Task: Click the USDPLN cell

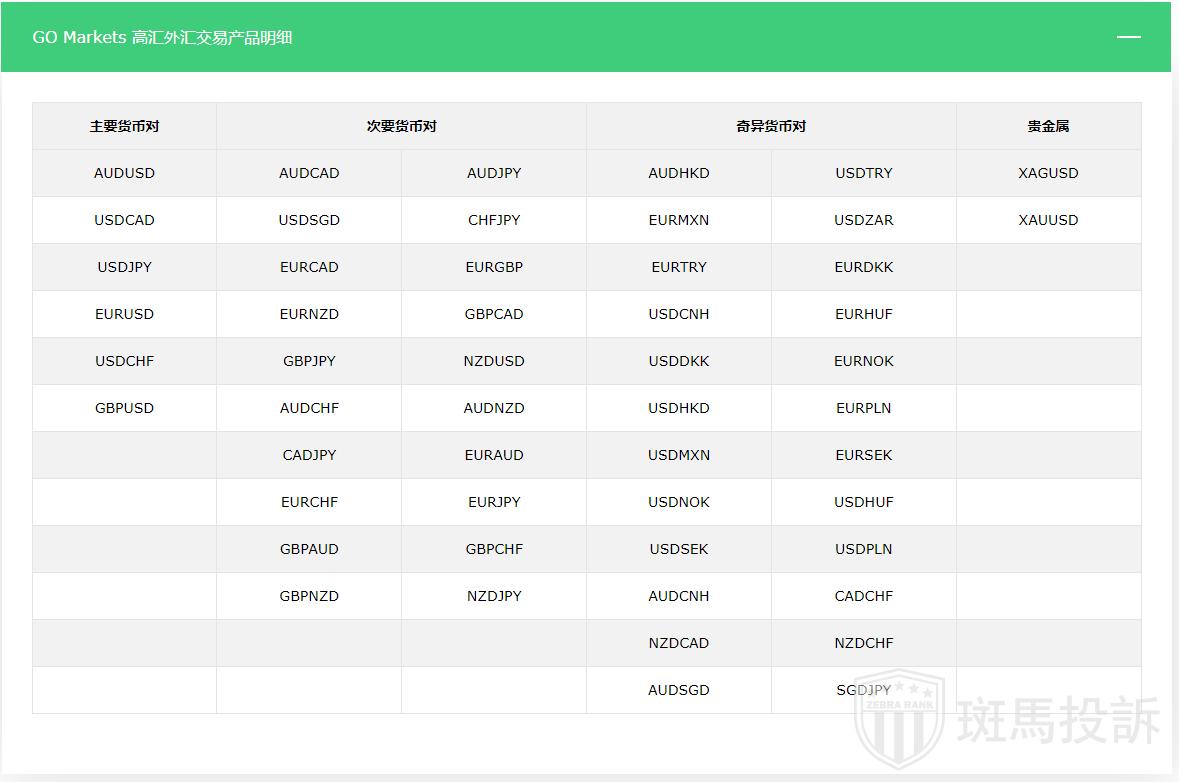Action: click(x=864, y=549)
